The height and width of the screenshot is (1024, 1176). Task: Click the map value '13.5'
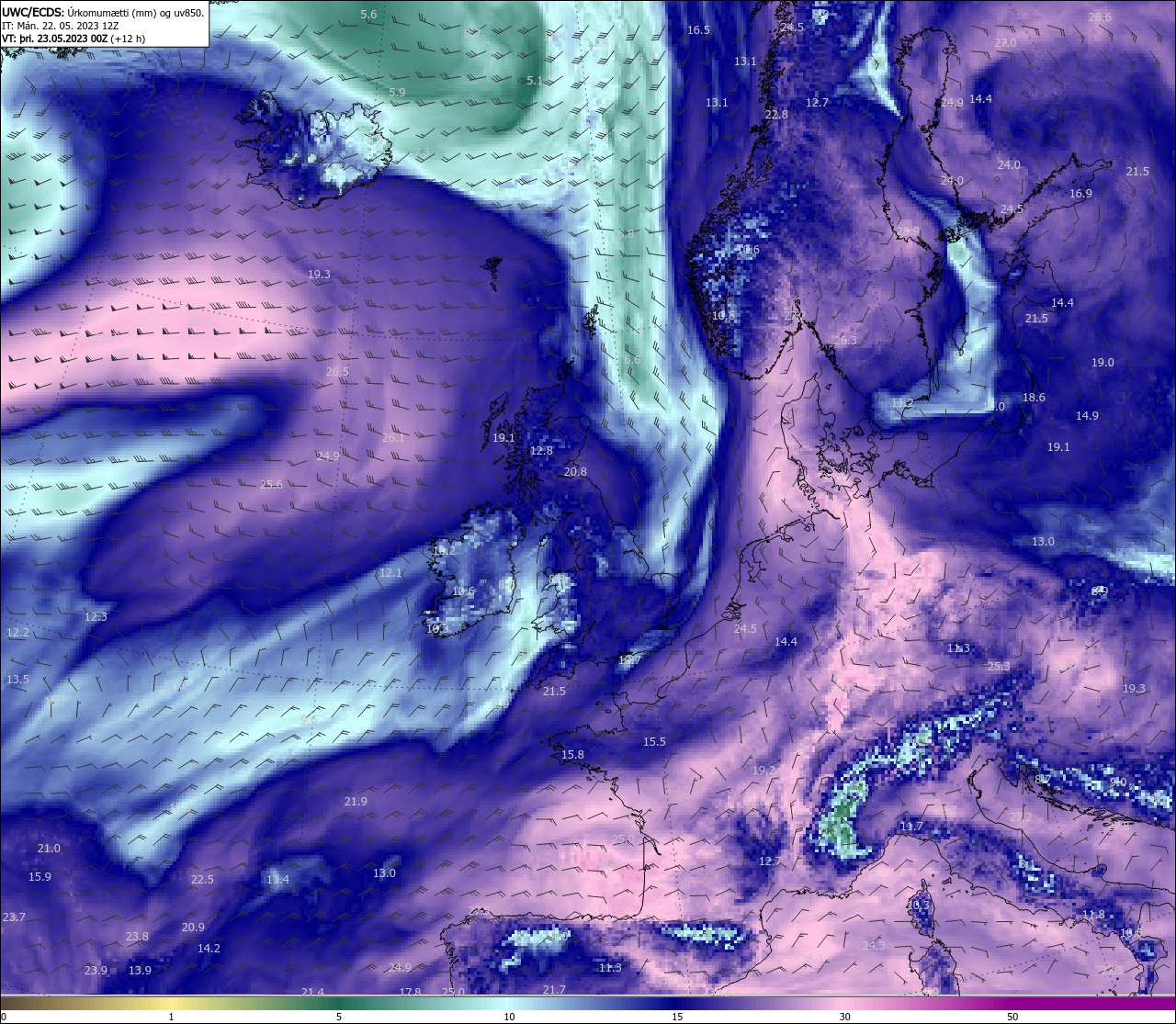(x=17, y=680)
